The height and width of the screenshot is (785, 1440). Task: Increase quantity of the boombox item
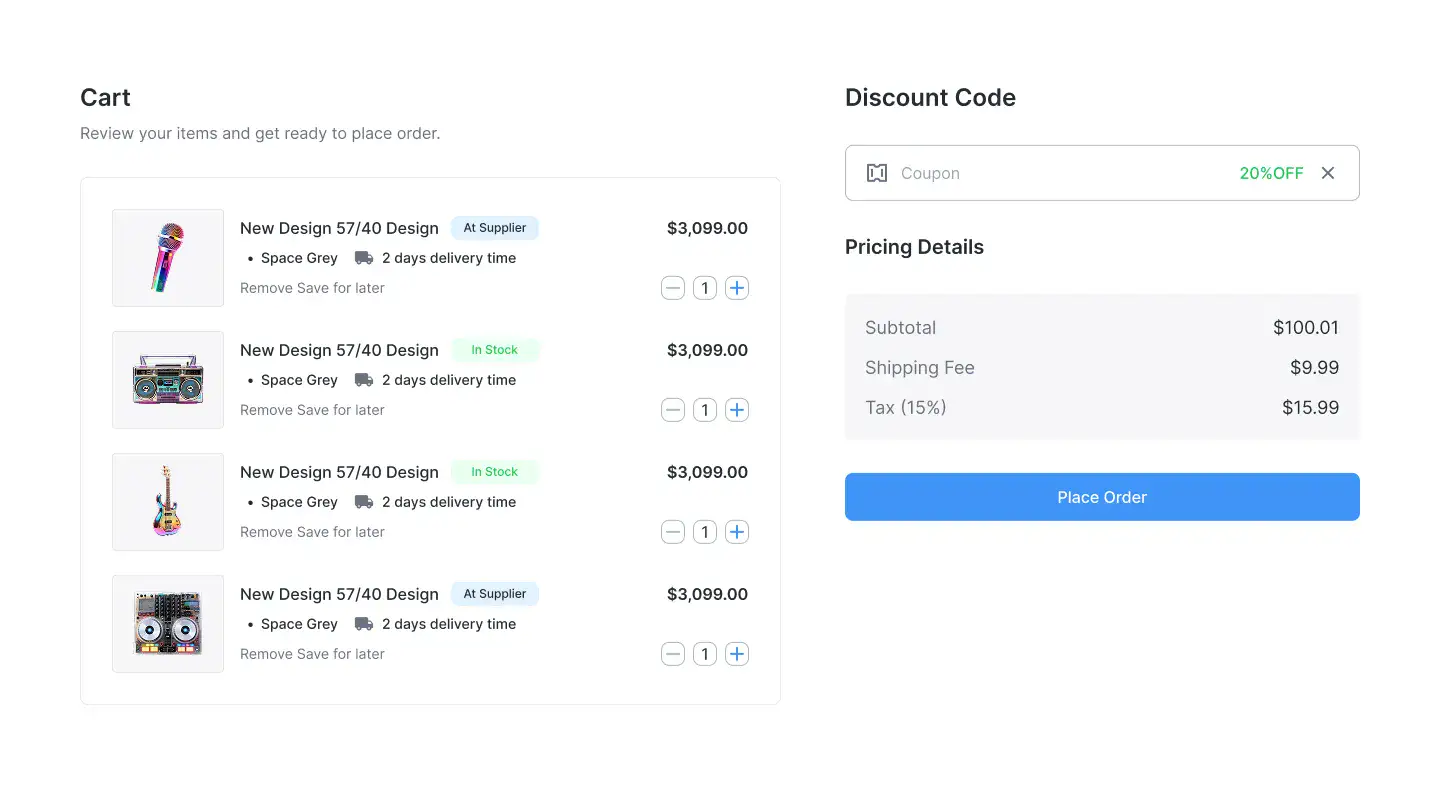click(737, 410)
